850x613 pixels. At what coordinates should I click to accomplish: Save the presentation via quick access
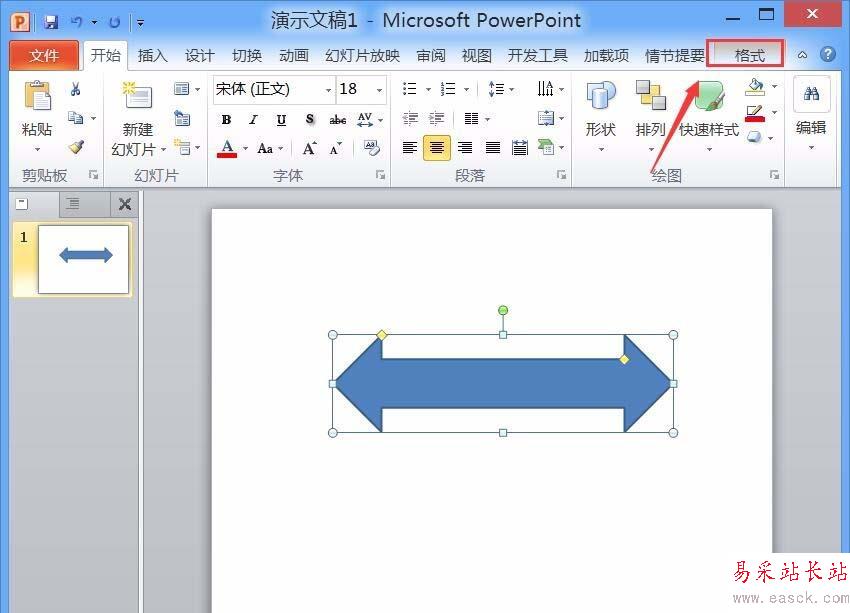(x=51, y=22)
